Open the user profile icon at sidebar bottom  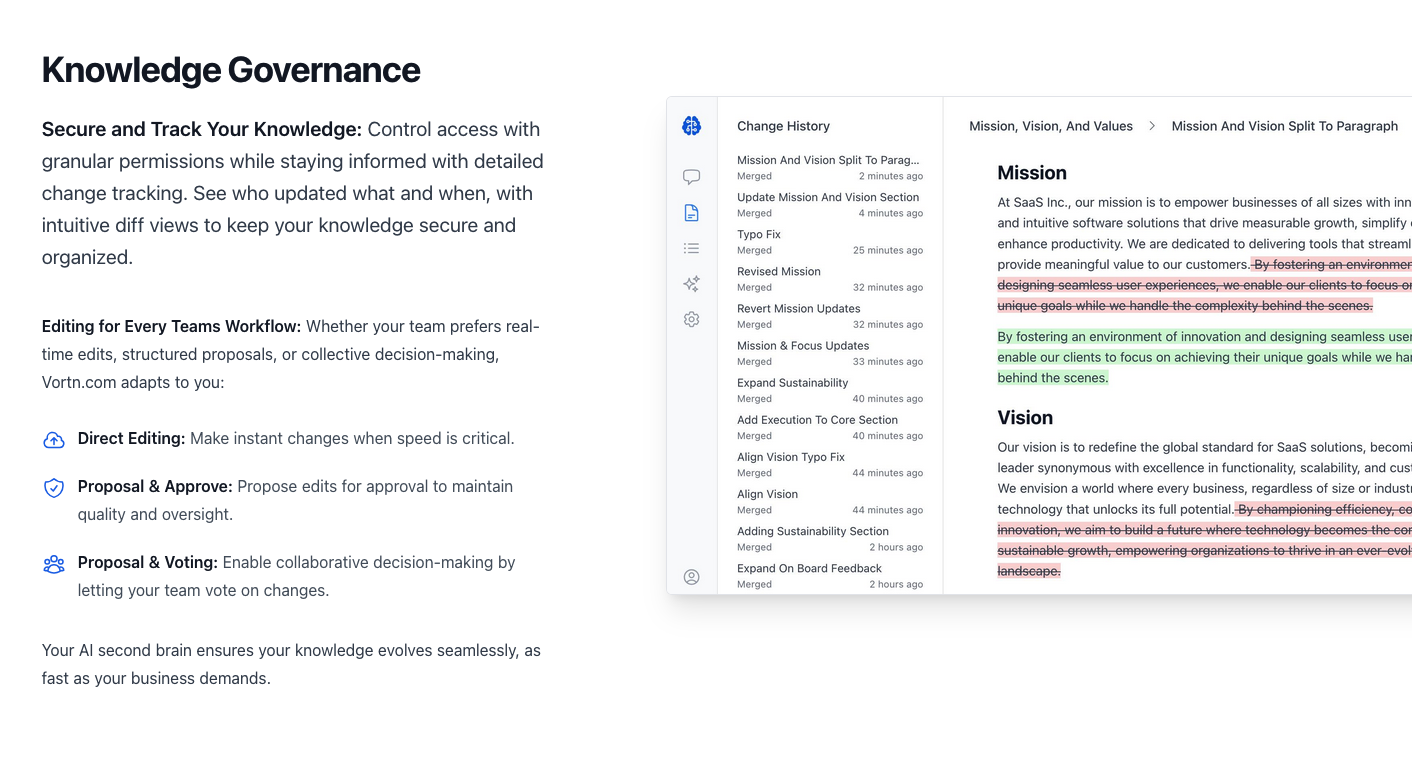point(691,577)
